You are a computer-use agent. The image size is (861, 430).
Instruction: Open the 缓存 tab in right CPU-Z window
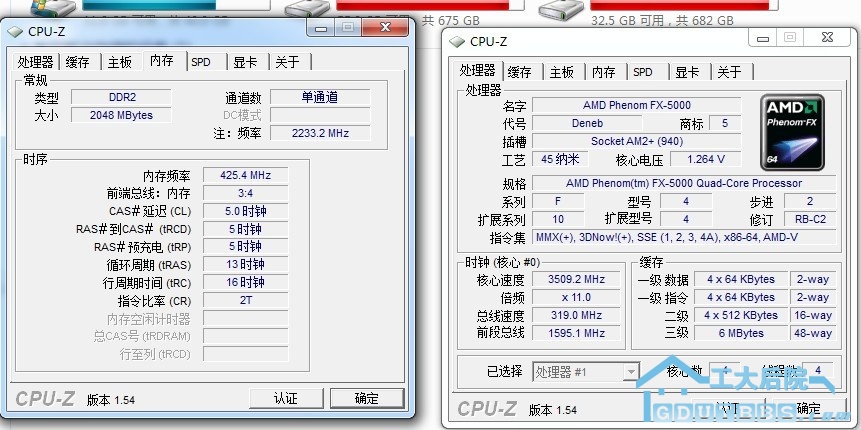(x=519, y=72)
